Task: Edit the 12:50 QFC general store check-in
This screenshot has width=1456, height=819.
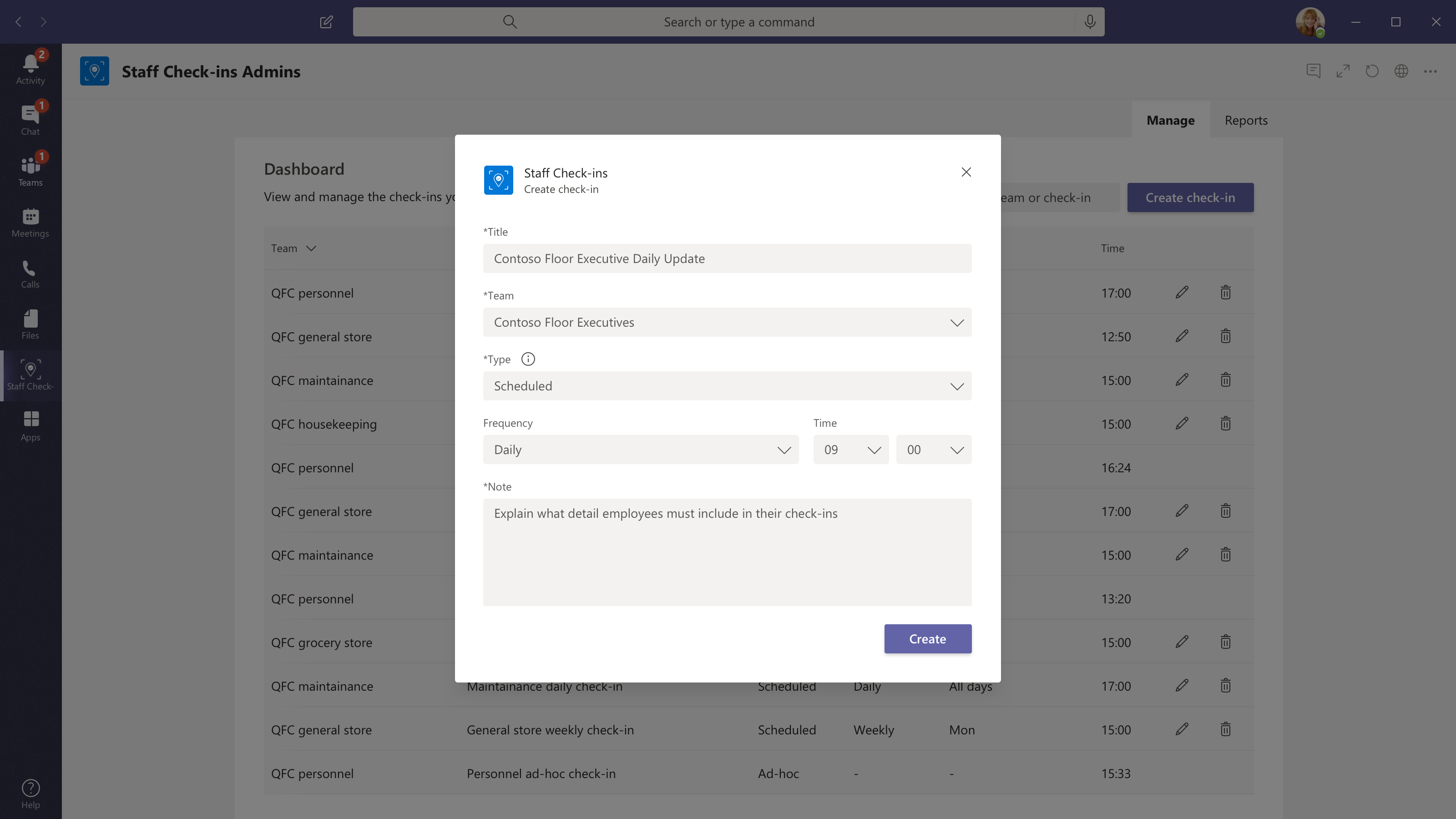Action: [x=1181, y=336]
